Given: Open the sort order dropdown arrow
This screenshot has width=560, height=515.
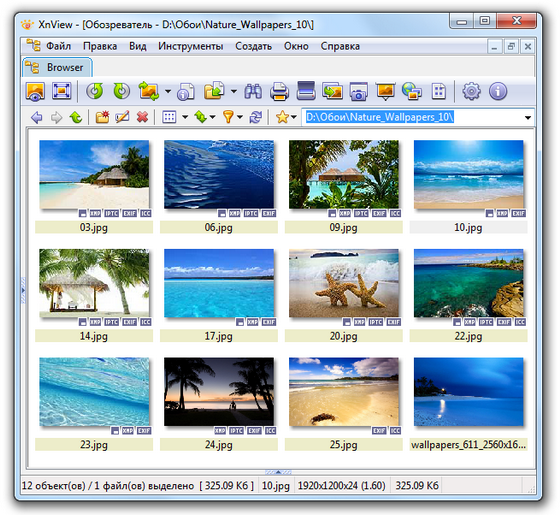Looking at the screenshot, I should (x=212, y=117).
